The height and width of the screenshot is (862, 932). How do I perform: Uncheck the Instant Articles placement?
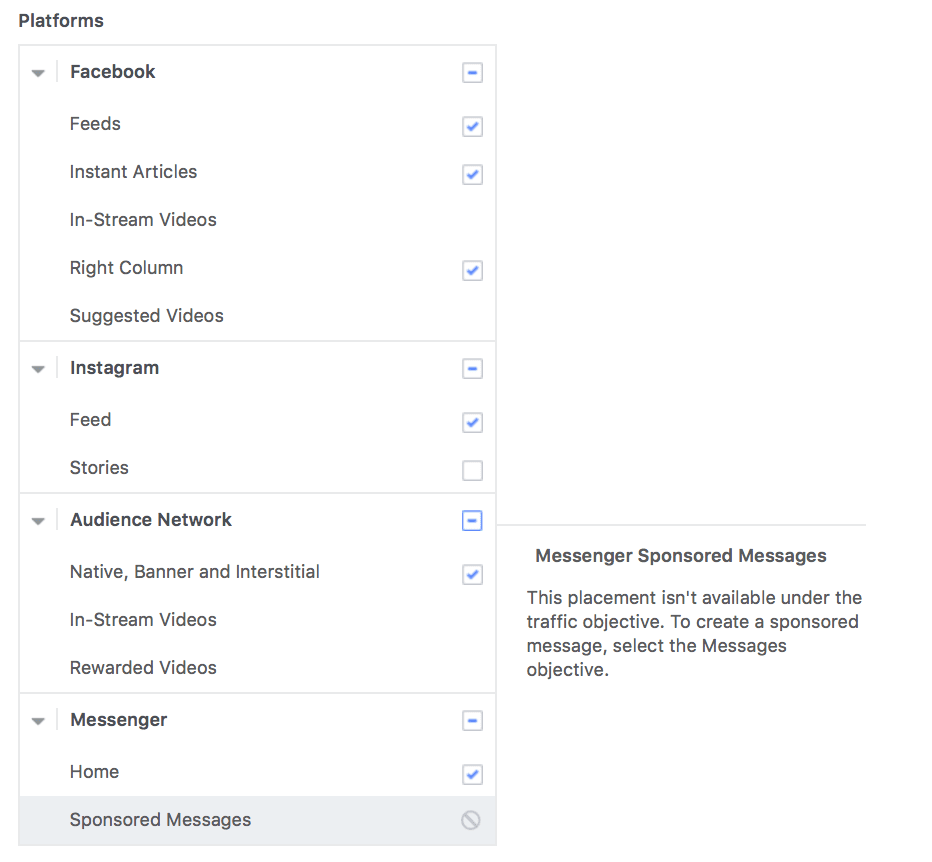click(x=472, y=174)
